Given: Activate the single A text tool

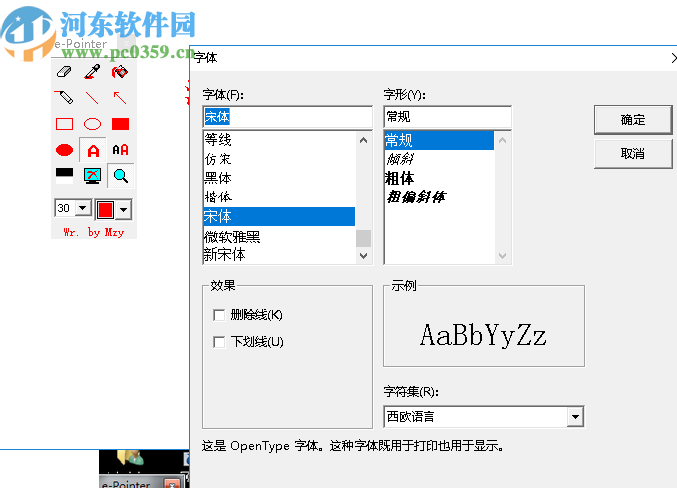Looking at the screenshot, I should pyautogui.click(x=93, y=150).
